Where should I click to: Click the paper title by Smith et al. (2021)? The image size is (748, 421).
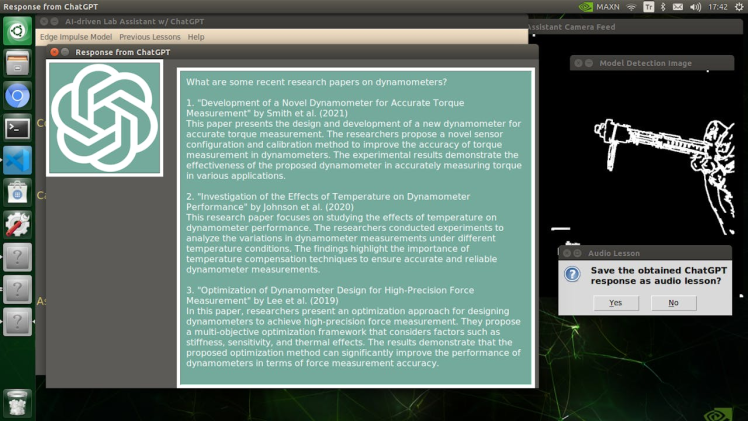(325, 108)
